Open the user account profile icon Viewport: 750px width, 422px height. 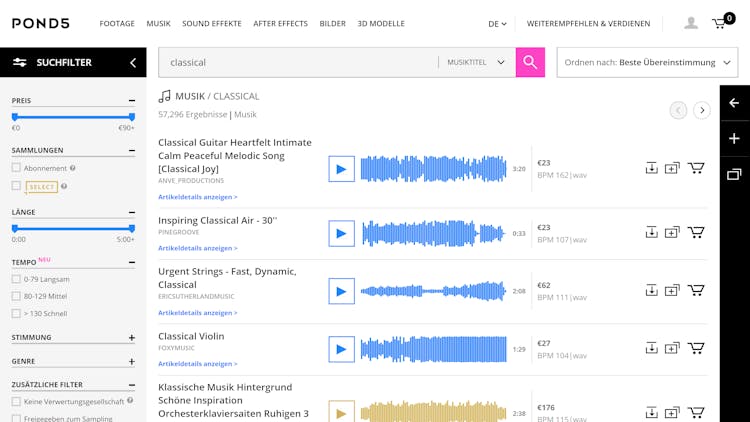pyautogui.click(x=691, y=23)
